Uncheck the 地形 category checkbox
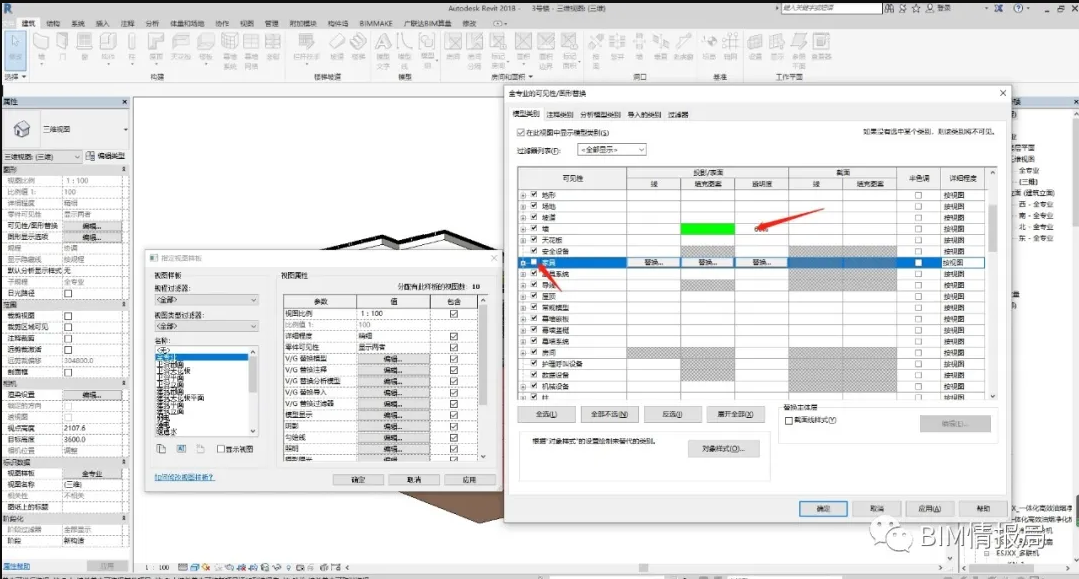The image size is (1079, 579). click(534, 195)
